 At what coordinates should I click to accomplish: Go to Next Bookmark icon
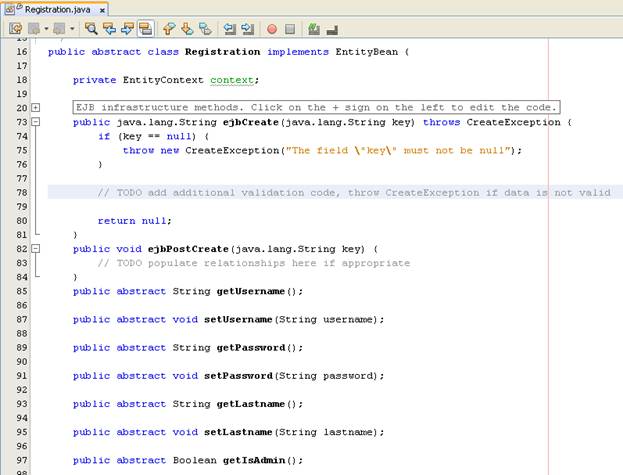(x=187, y=29)
